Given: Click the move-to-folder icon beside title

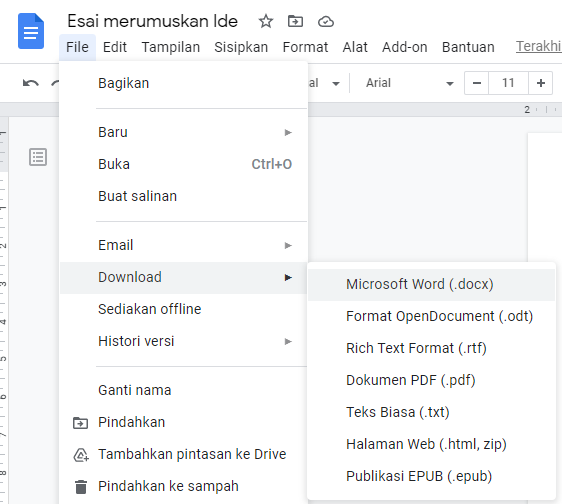Looking at the screenshot, I should [295, 21].
